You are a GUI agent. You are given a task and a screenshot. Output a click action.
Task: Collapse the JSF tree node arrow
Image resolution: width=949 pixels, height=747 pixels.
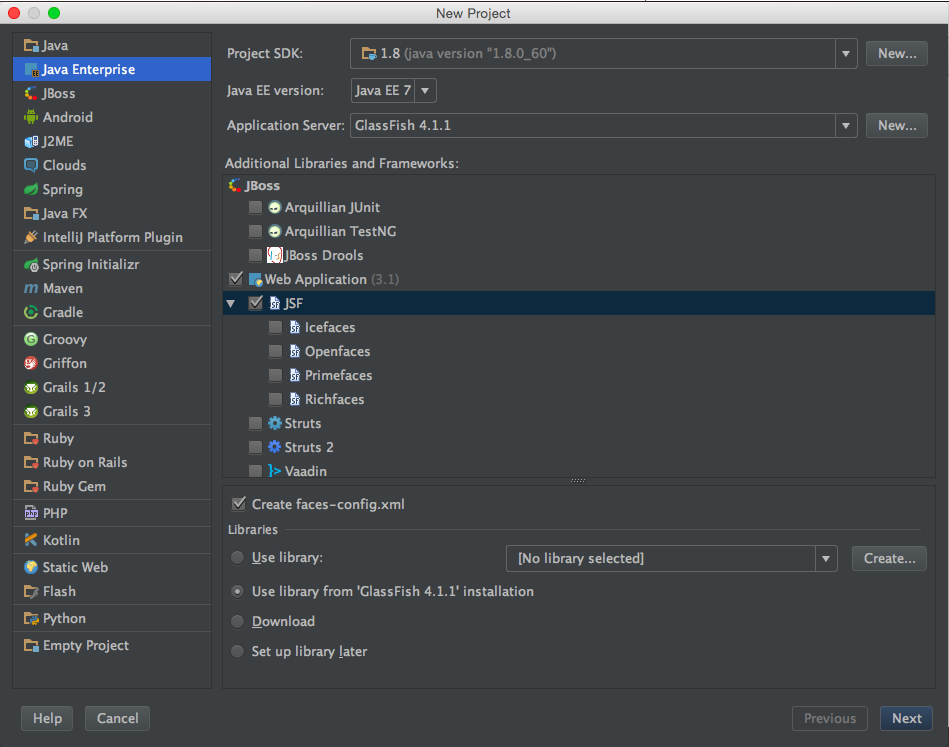(231, 303)
